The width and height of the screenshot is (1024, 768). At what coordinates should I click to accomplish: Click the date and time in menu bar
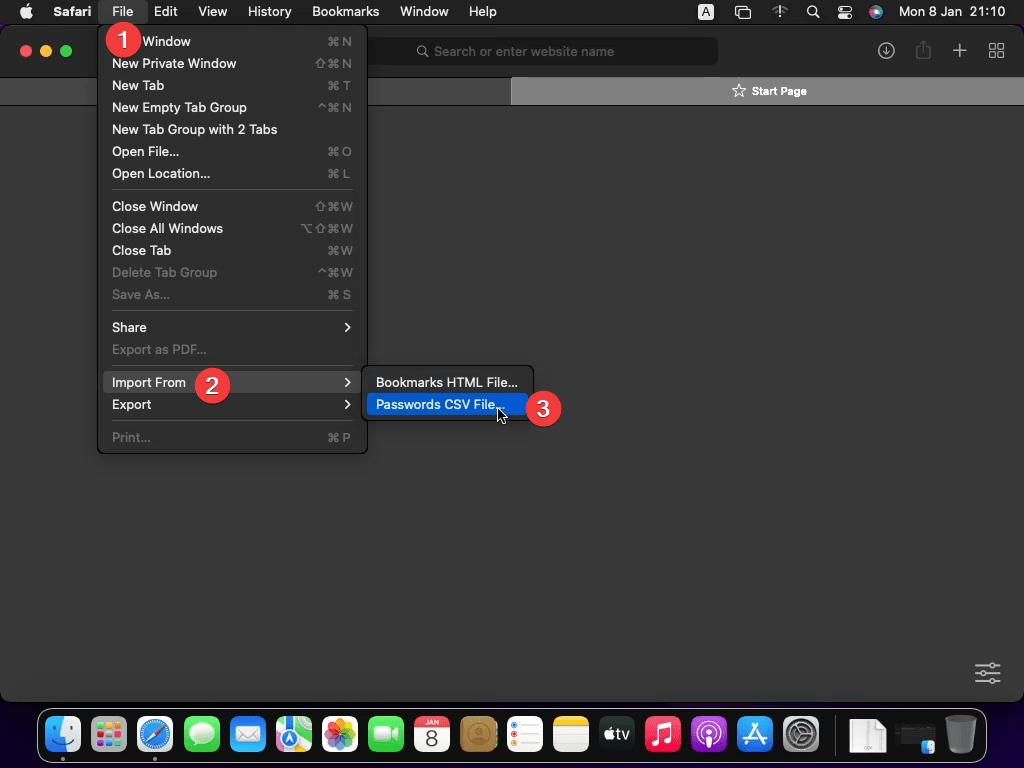[x=952, y=12]
